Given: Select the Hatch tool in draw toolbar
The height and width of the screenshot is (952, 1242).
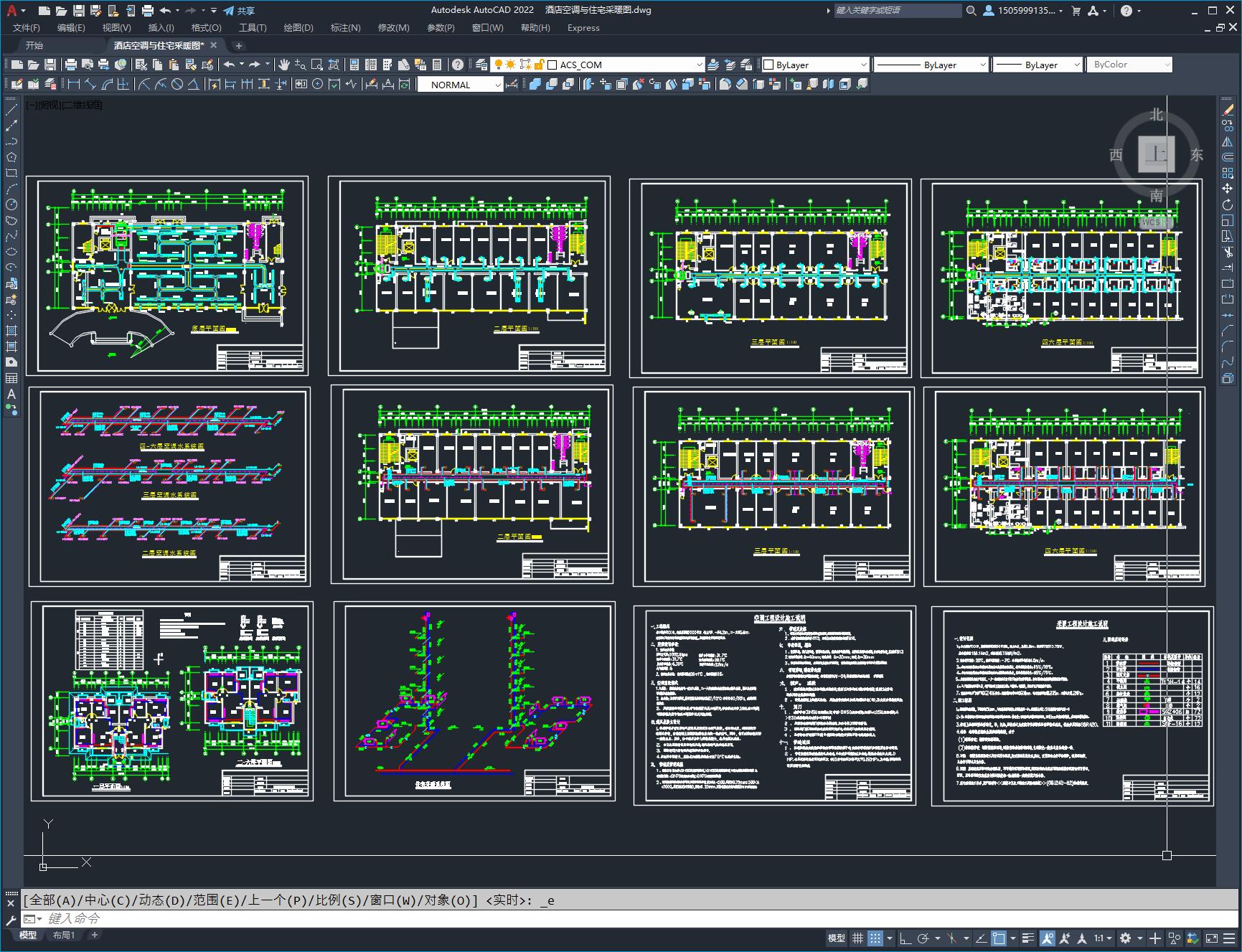Looking at the screenshot, I should click(x=11, y=331).
